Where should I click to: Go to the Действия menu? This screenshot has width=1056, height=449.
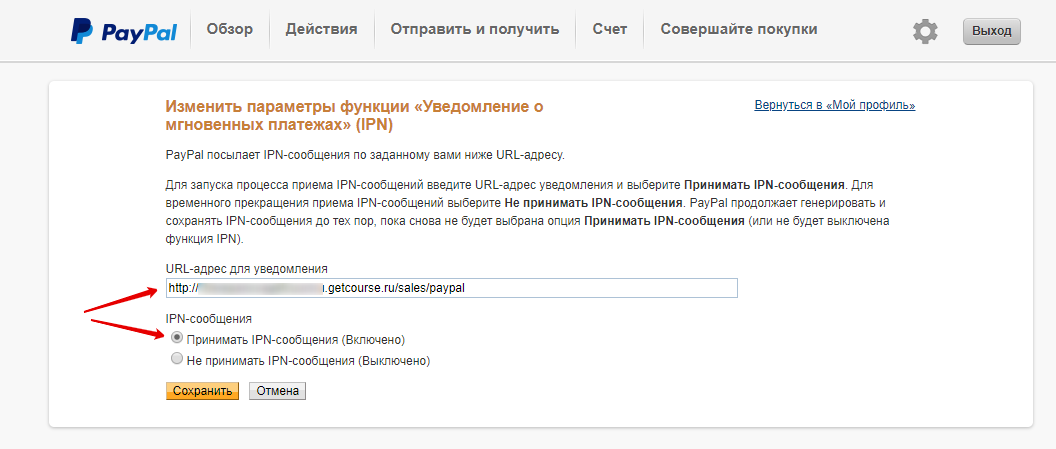point(321,29)
